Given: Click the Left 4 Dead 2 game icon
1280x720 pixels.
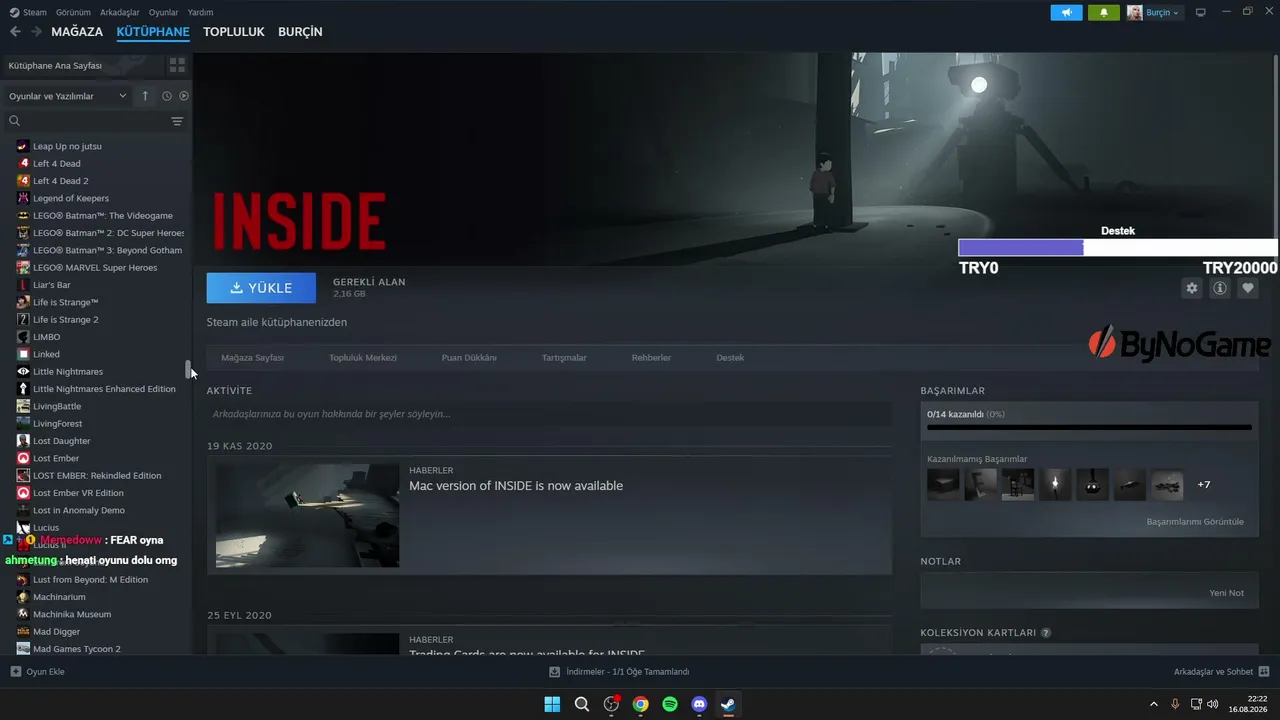Looking at the screenshot, I should click(23, 181).
